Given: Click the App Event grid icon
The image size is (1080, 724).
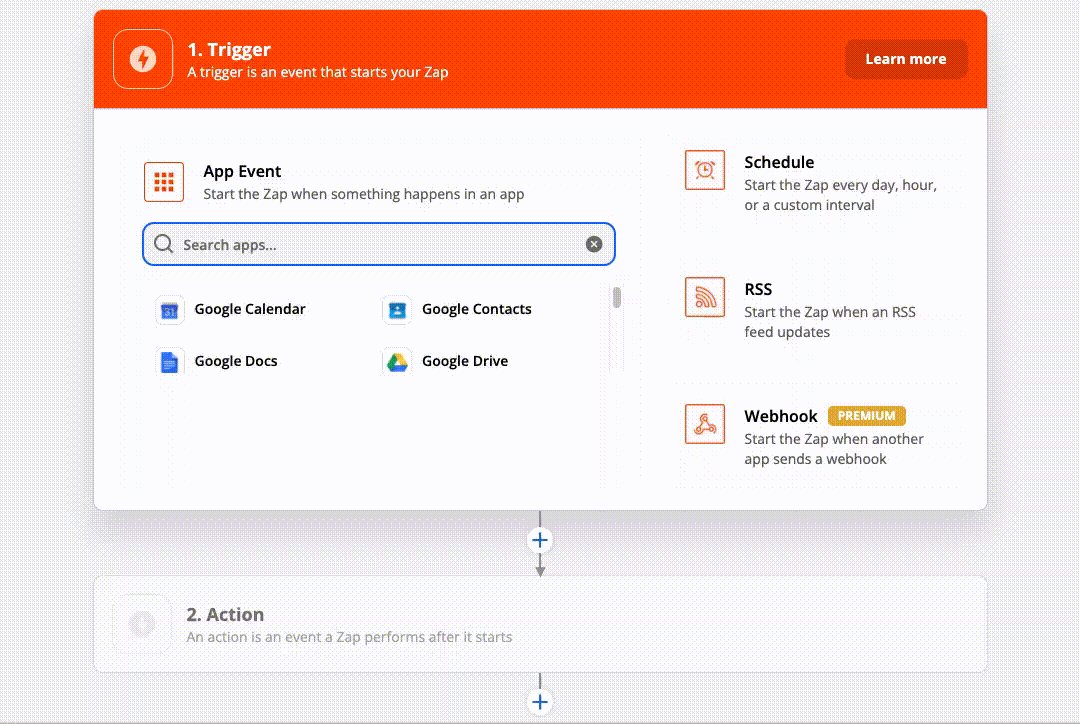Looking at the screenshot, I should [164, 182].
